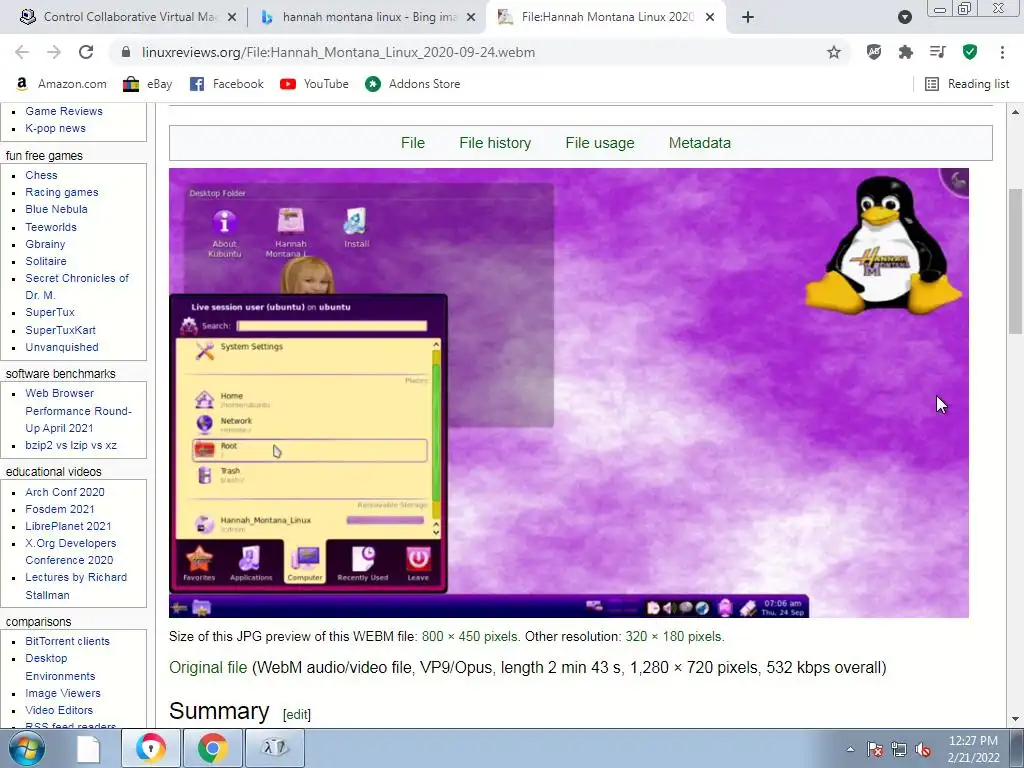Open the Amazon.com bookmark
Image resolution: width=1024 pixels, height=768 pixels.
[61, 84]
